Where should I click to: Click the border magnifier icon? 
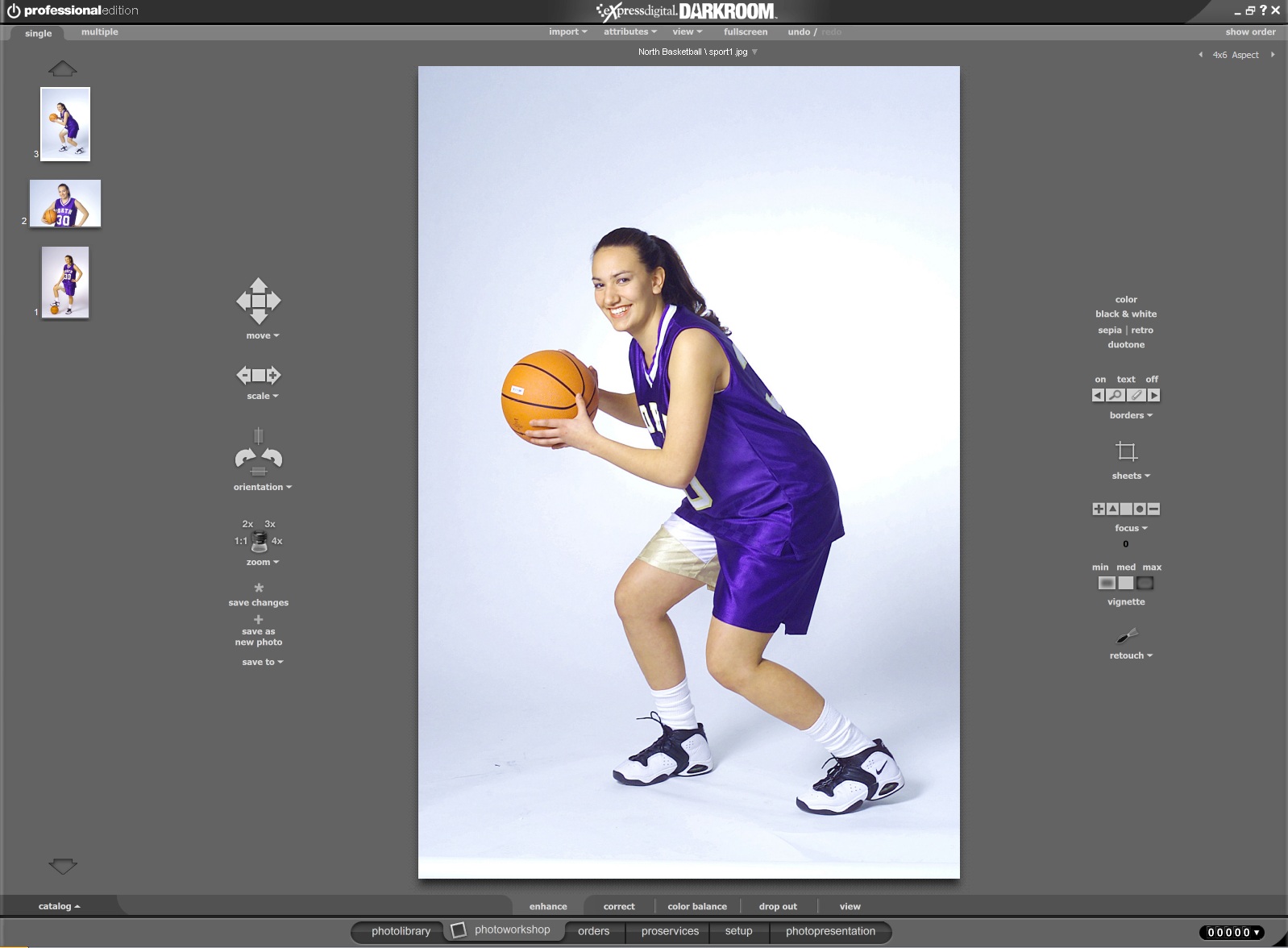(1116, 395)
